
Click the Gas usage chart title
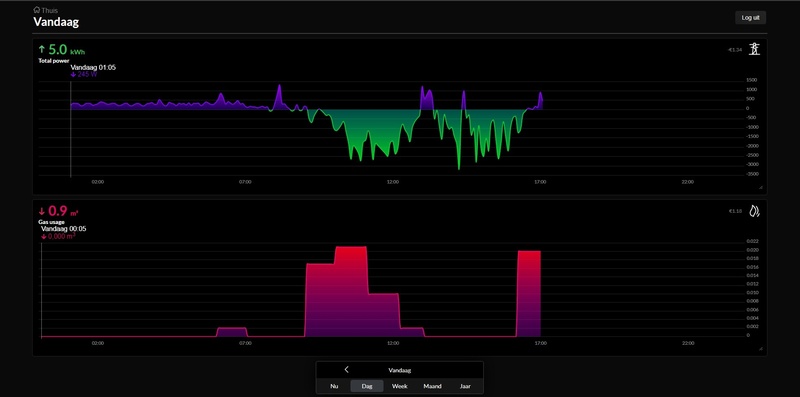pos(52,222)
